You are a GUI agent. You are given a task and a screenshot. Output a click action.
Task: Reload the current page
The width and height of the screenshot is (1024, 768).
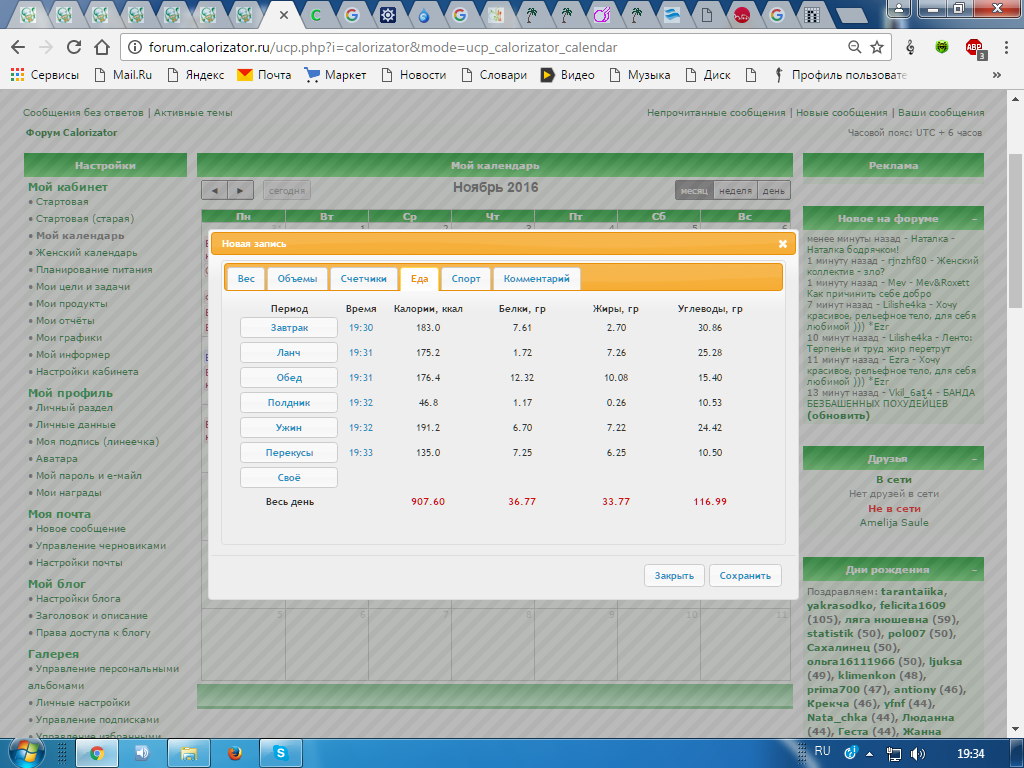point(74,47)
